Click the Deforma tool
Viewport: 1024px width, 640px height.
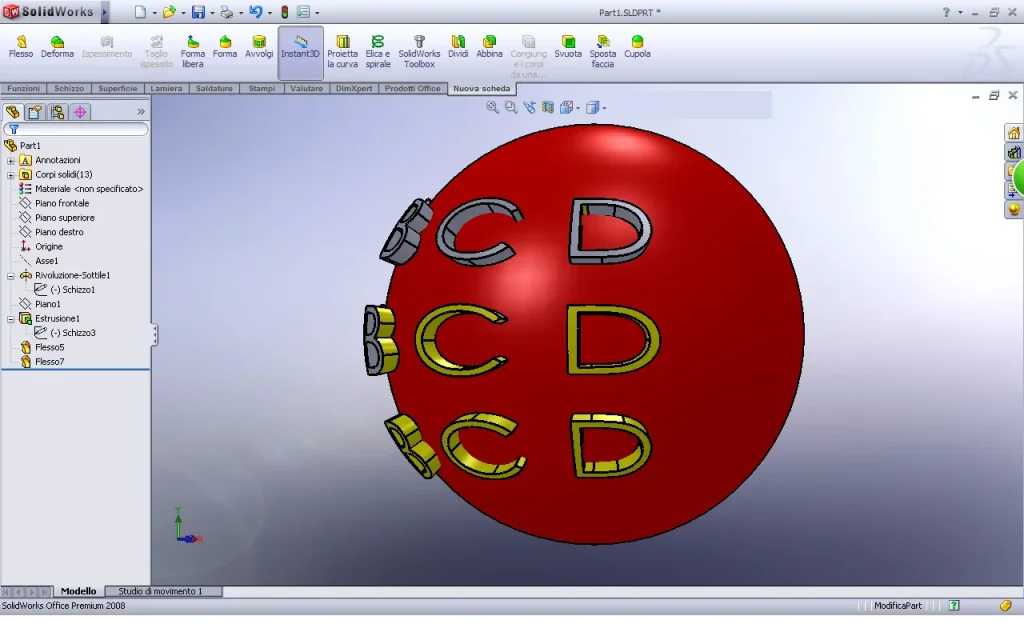click(57, 48)
